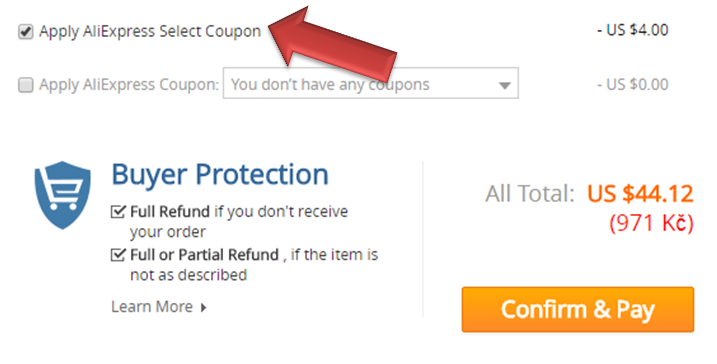Click the 'Apply AliExpress Select Coupon' label text
Image resolution: width=717 pixels, height=364 pixels.
point(150,32)
